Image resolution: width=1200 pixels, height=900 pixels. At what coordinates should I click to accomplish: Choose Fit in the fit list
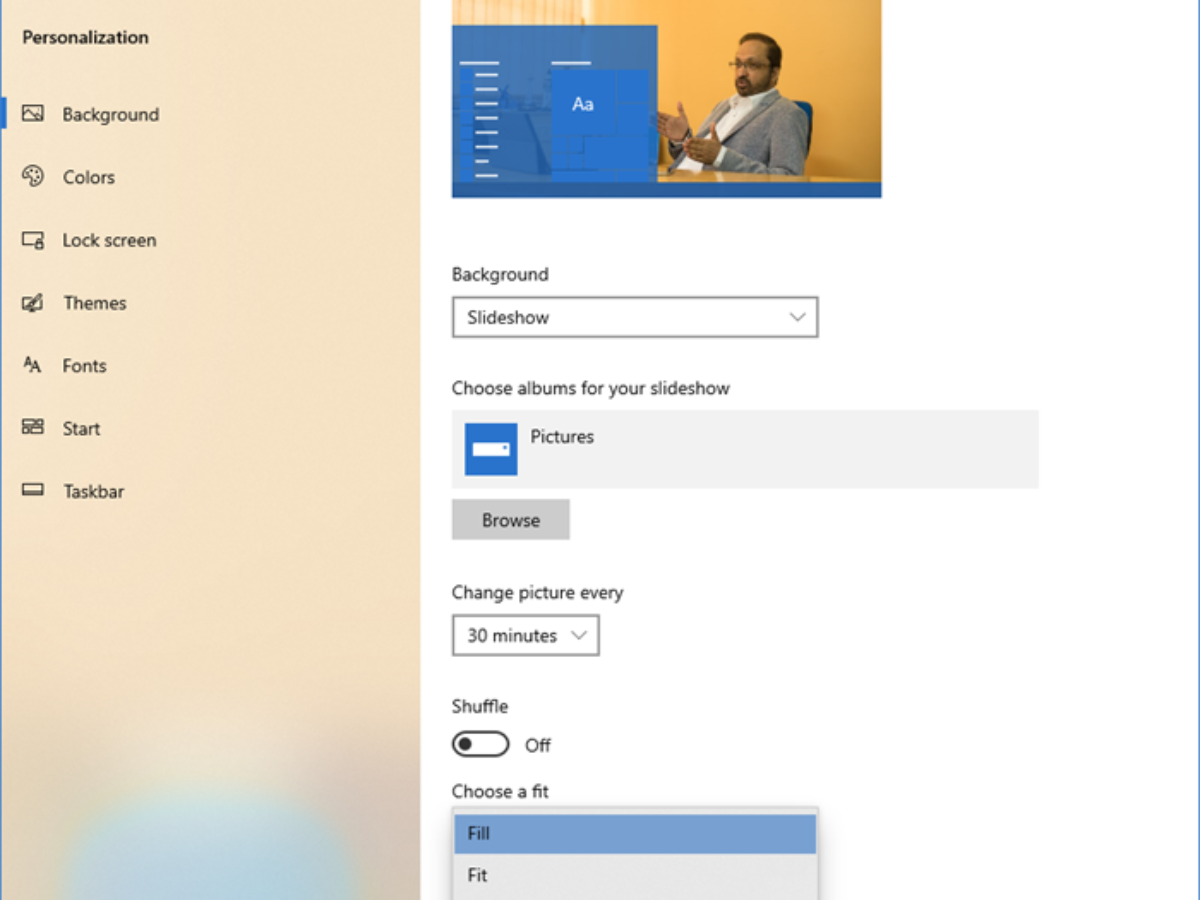click(635, 875)
